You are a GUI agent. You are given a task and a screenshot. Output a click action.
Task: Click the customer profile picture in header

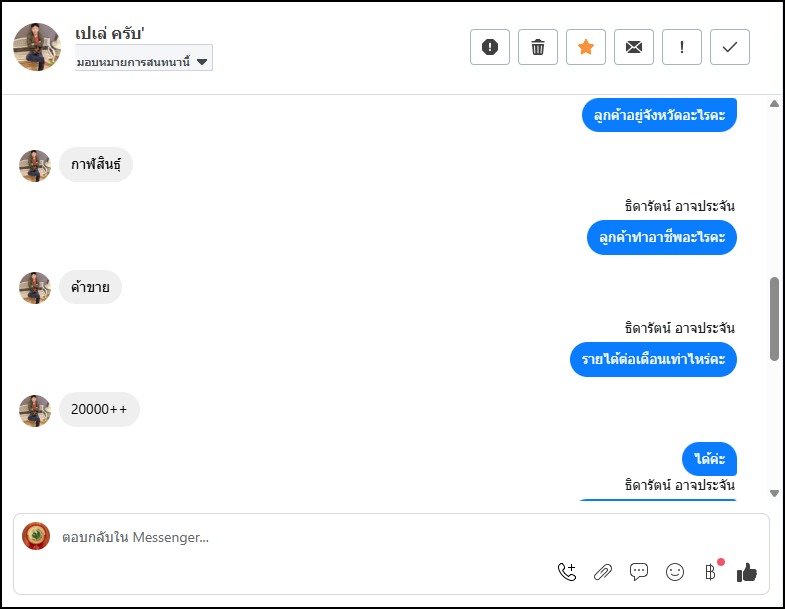point(37,47)
